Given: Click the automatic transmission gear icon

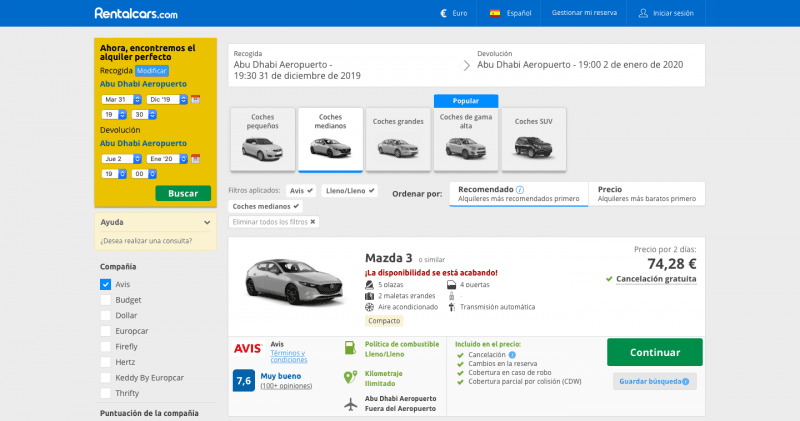Looking at the screenshot, I should tap(452, 307).
